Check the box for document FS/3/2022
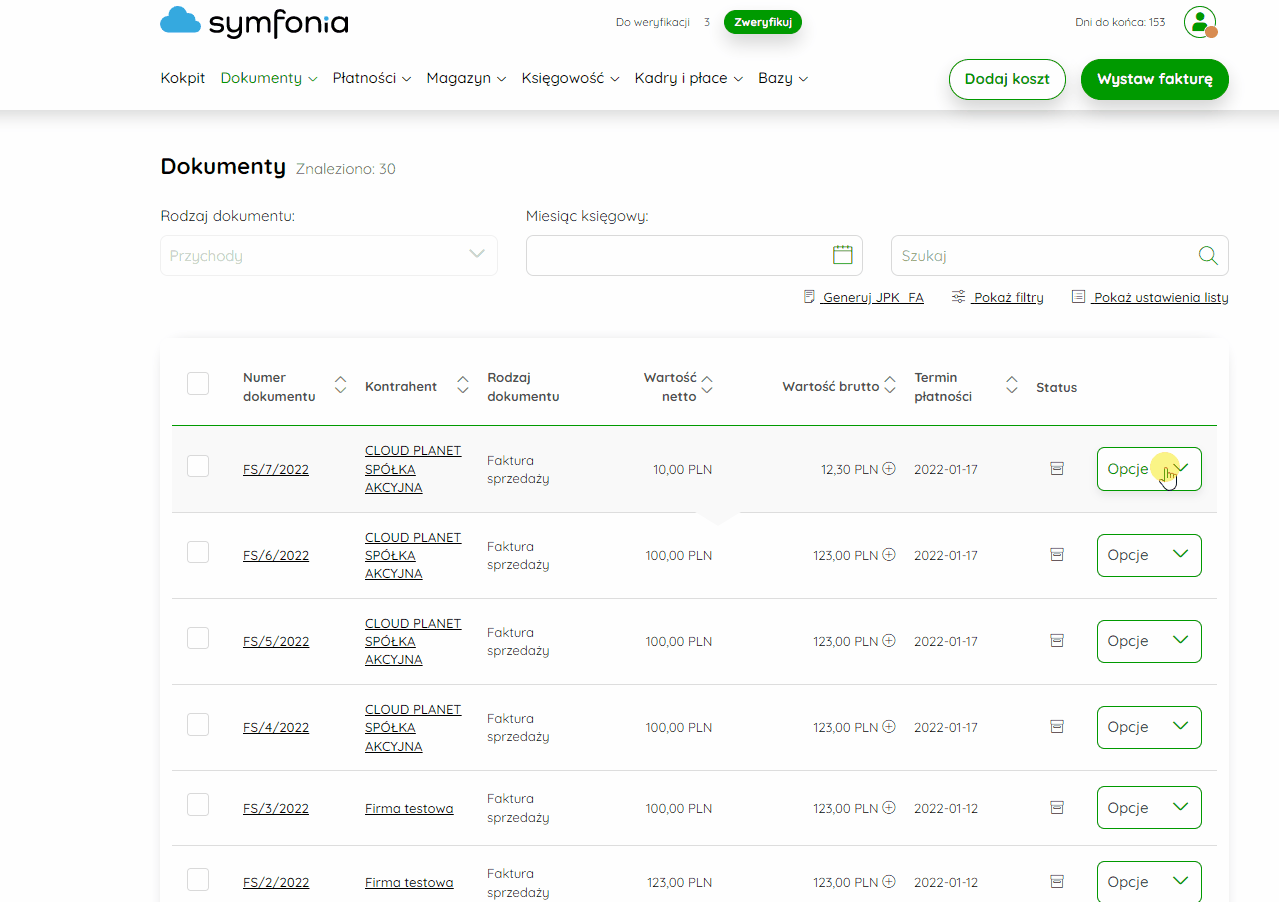The width and height of the screenshot is (1279, 902). 198,804
